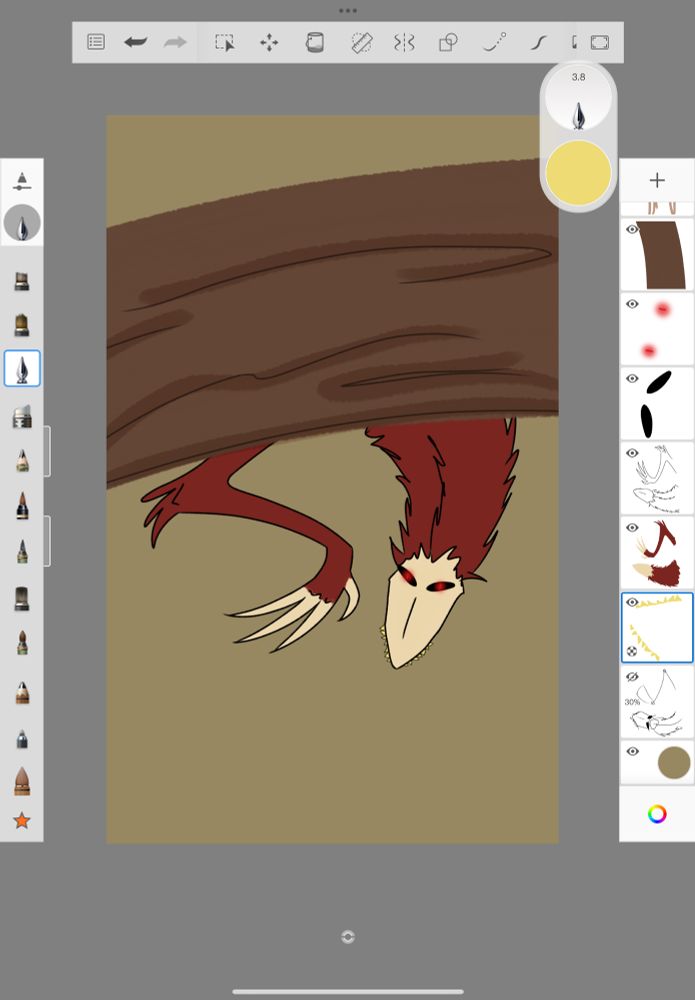This screenshot has width=695, height=1000.
Task: Open the orange star favorite brushes
Action: pos(22,820)
